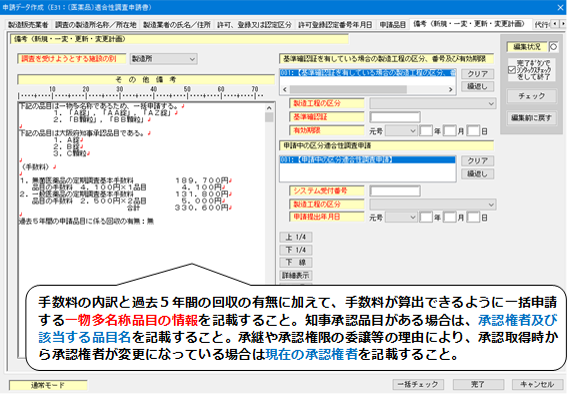Click the tab strip scroll-left arrow
Screen dimensions: 568x394
[x=555, y=24]
